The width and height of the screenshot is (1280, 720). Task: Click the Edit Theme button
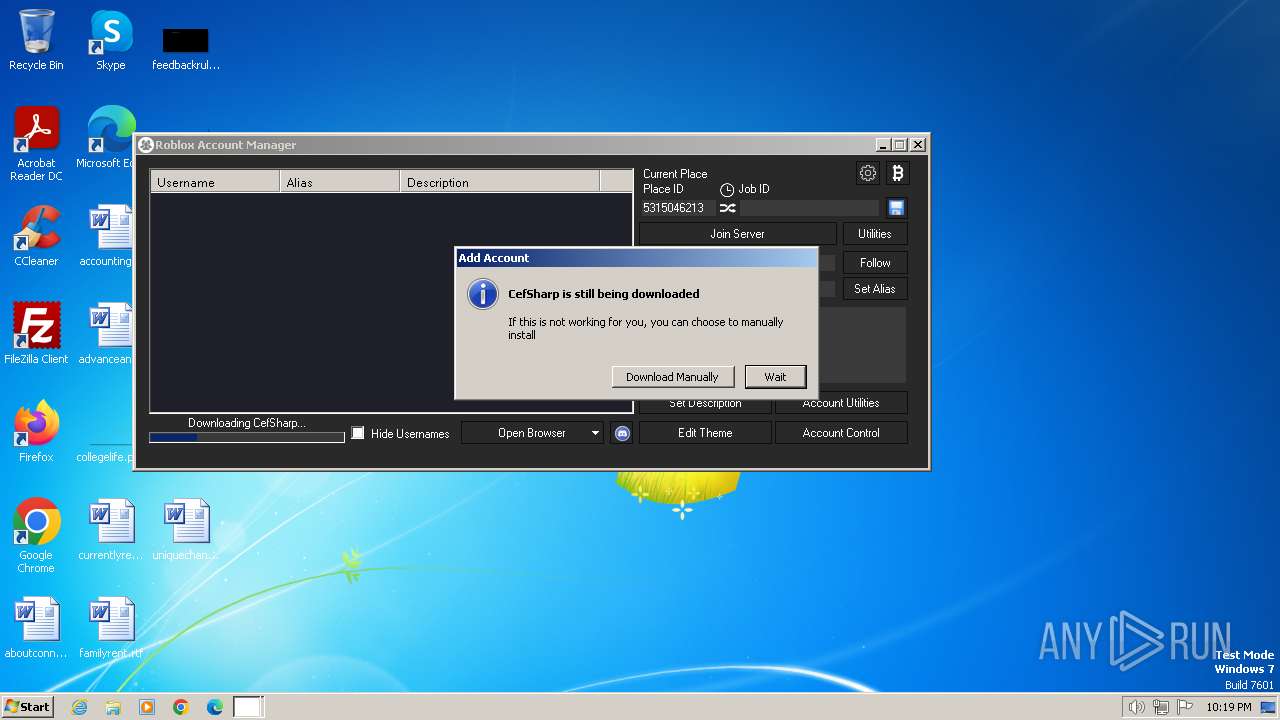click(705, 433)
